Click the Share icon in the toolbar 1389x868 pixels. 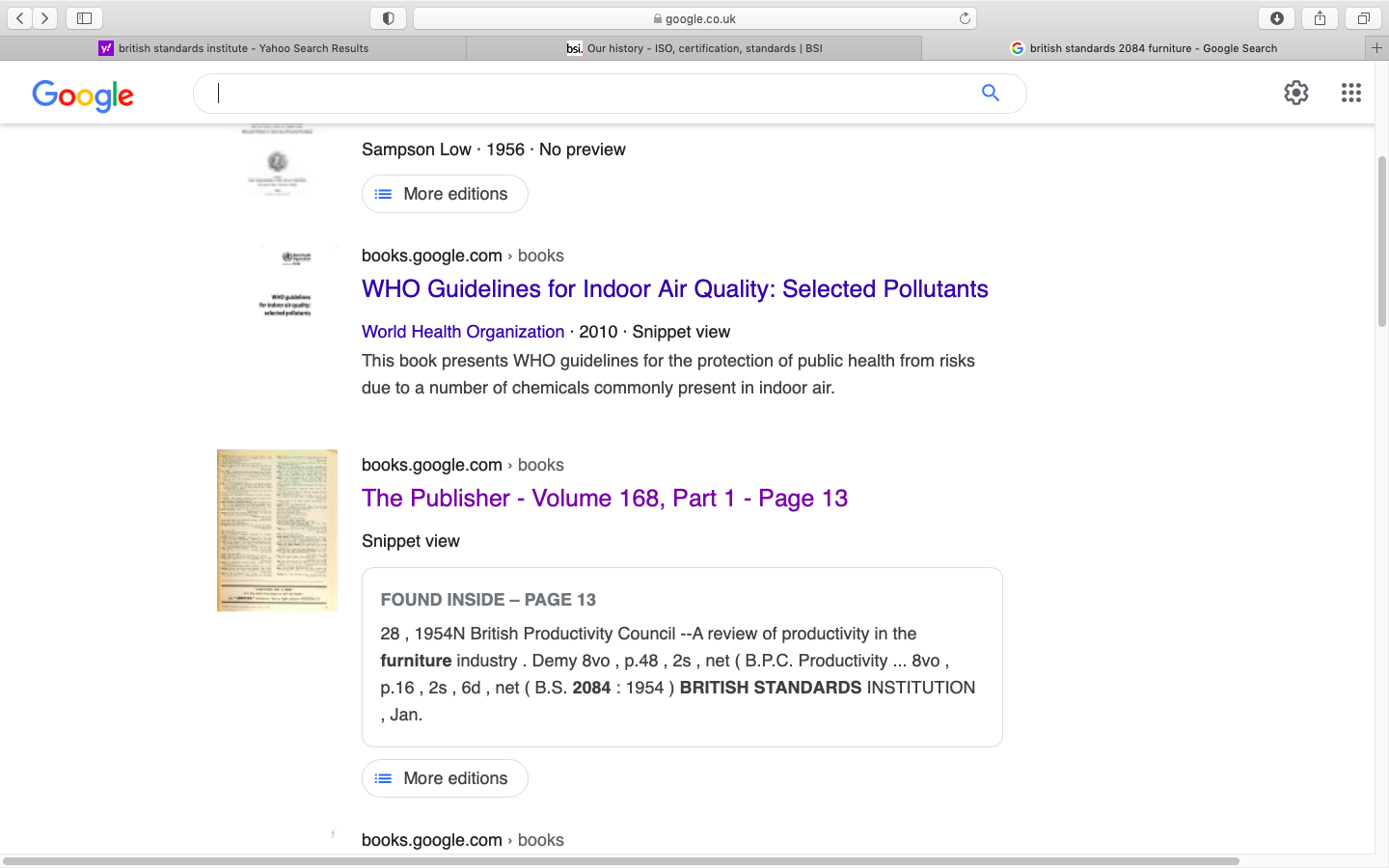(x=1320, y=17)
